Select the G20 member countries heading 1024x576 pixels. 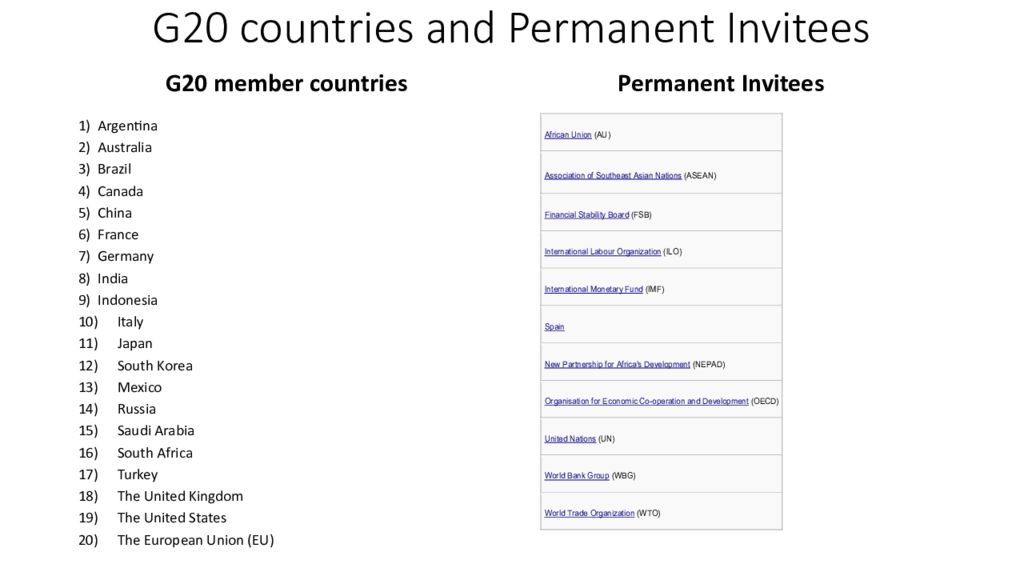point(286,84)
